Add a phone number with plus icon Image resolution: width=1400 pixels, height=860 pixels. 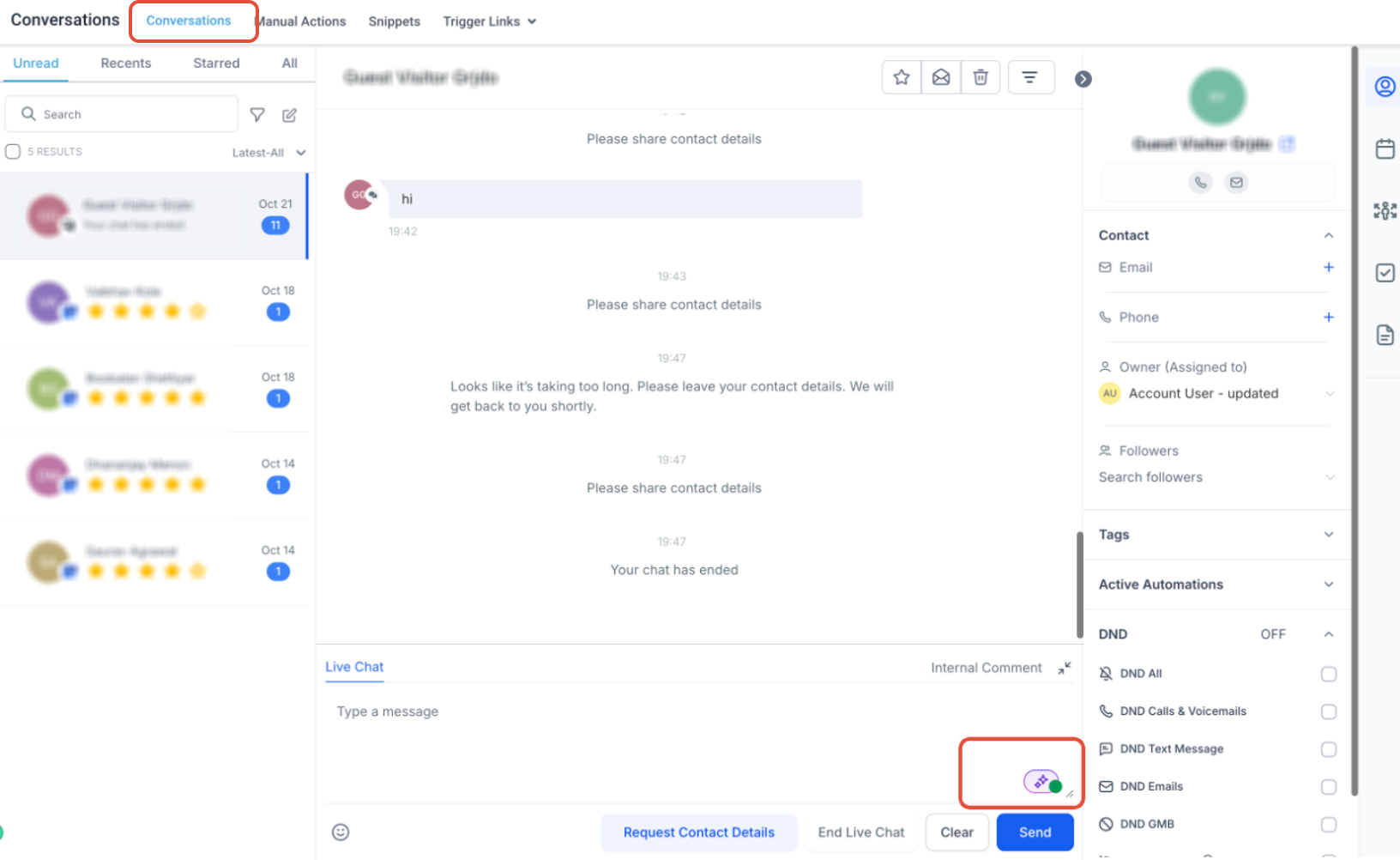click(x=1329, y=317)
